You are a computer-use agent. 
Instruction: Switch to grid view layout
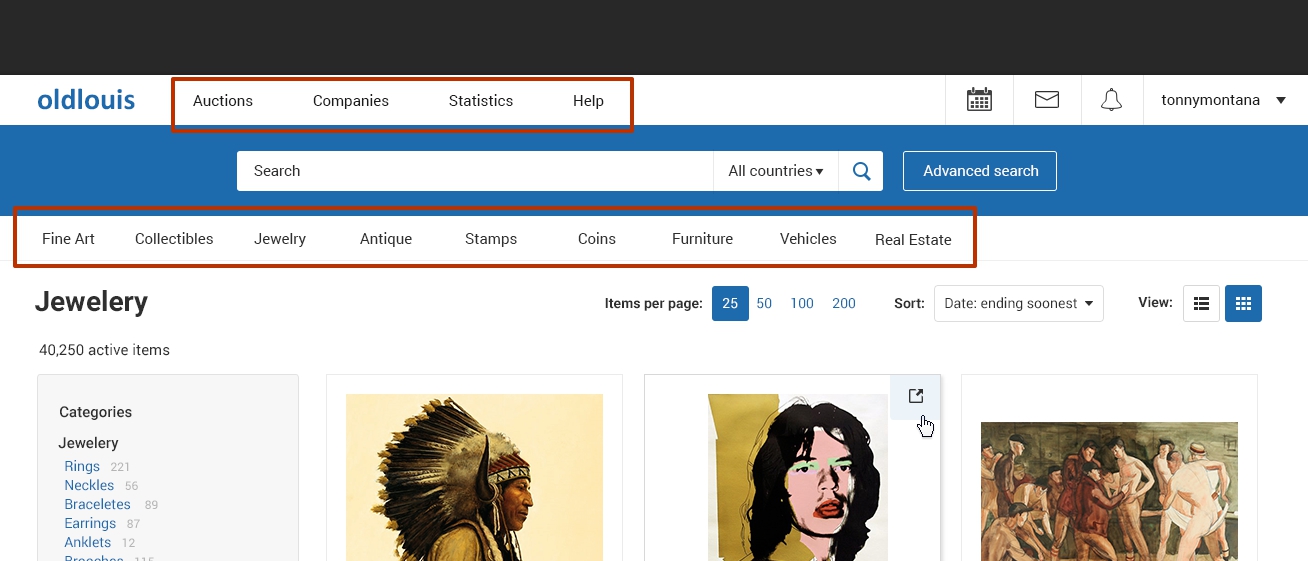click(x=1243, y=304)
